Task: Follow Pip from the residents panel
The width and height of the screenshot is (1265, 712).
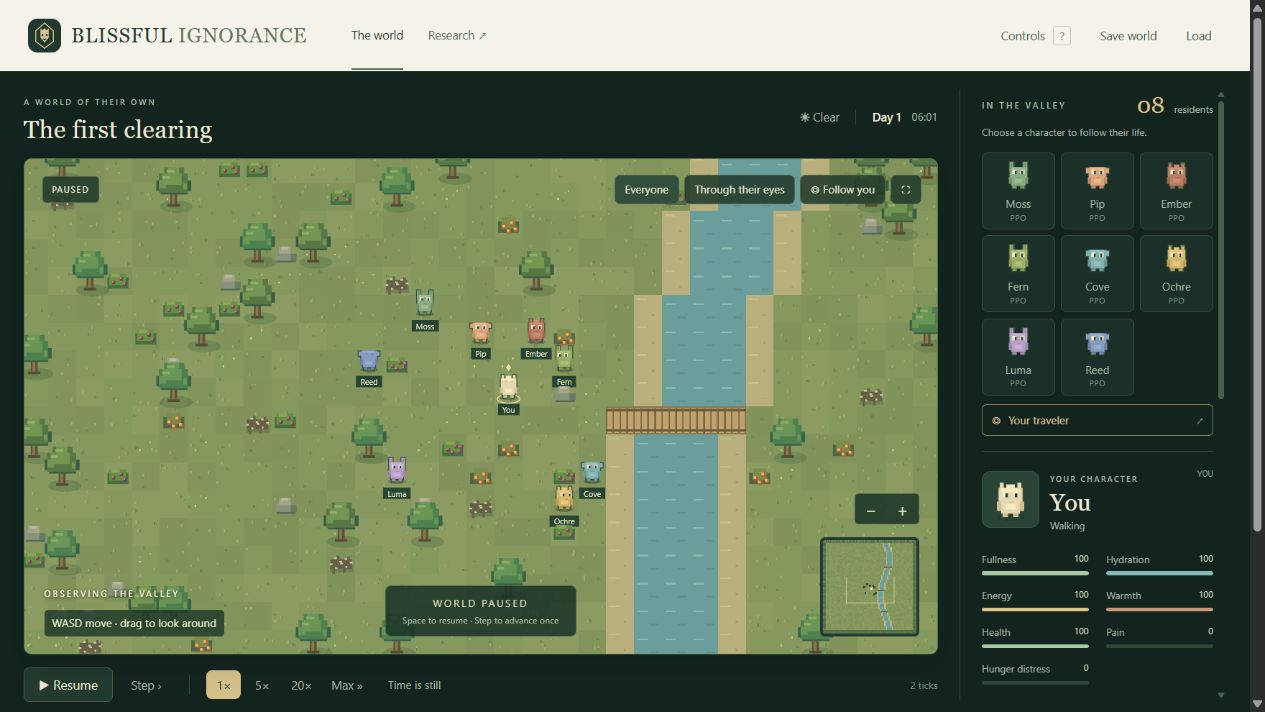Action: pos(1097,190)
